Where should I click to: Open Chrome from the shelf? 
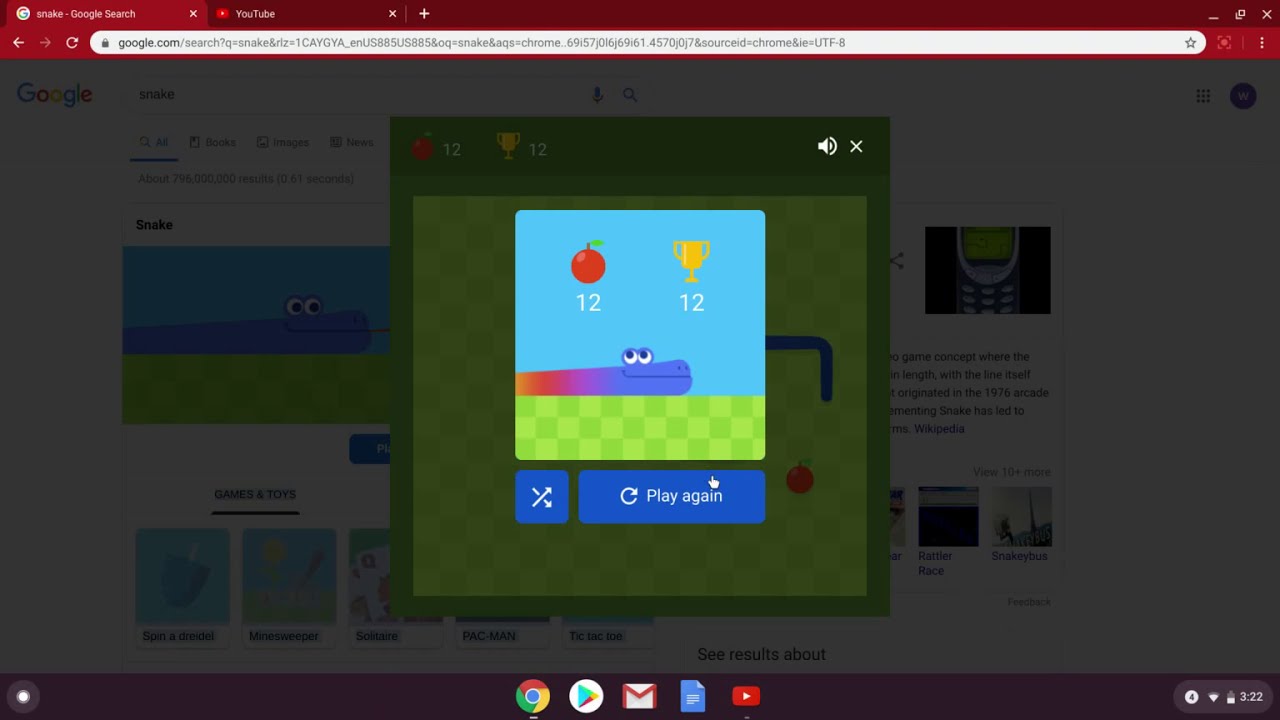point(533,696)
